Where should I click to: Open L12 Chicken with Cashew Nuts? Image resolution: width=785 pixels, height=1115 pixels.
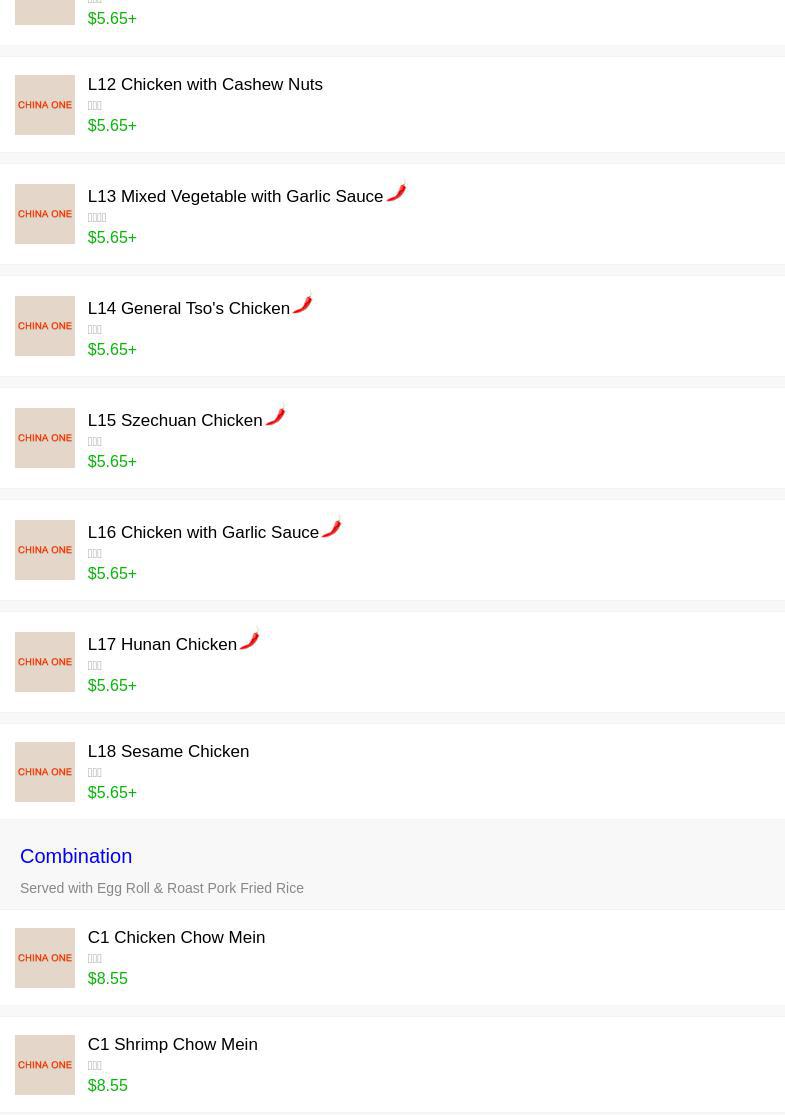(205, 85)
